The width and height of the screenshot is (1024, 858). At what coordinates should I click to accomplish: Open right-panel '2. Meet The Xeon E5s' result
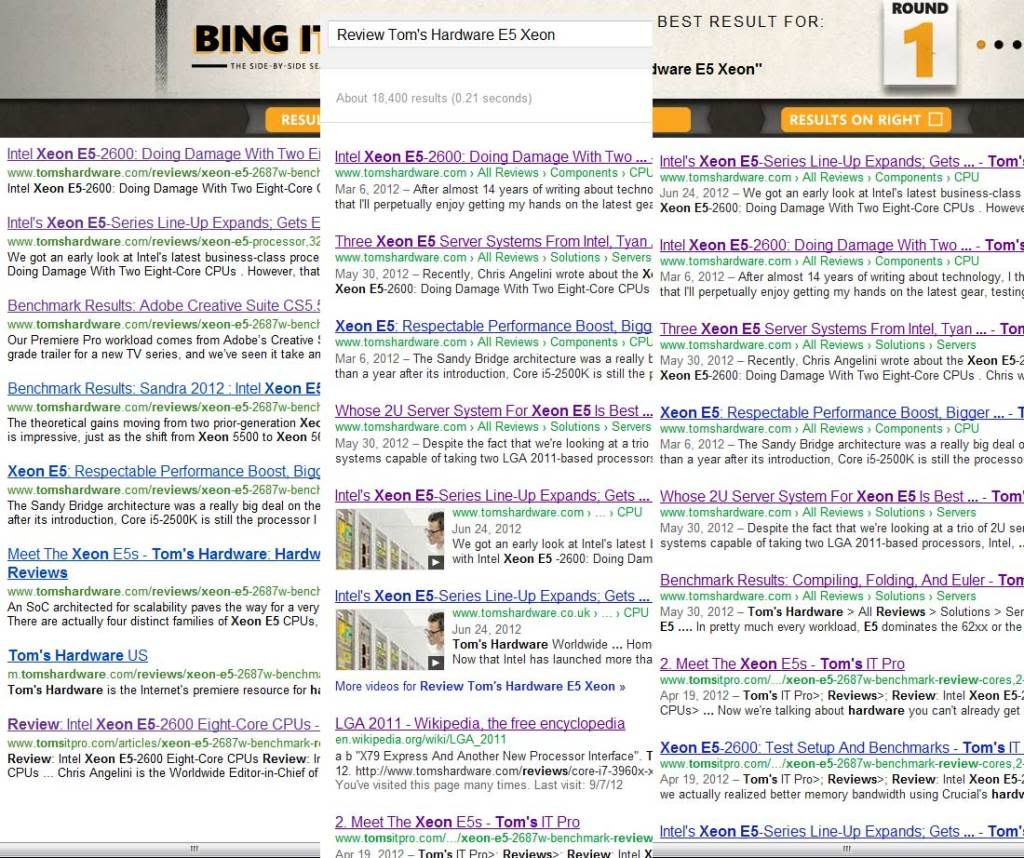tap(782, 664)
